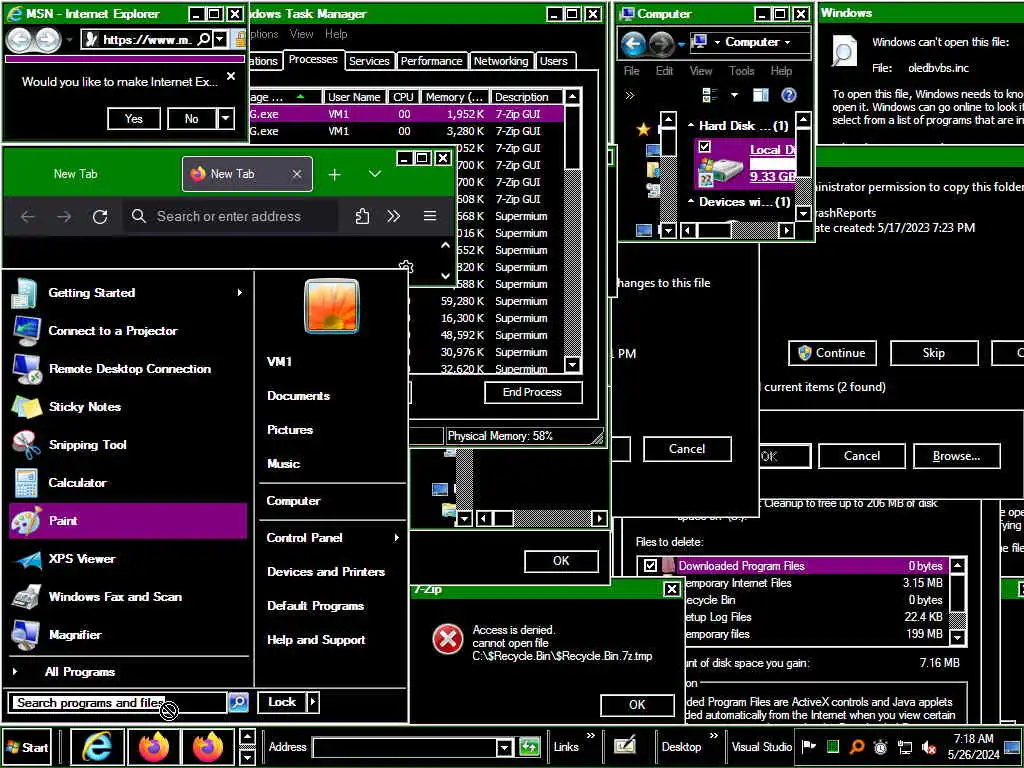Open dropdown arrow beside IE No button
The height and width of the screenshot is (768, 1024).
(x=225, y=118)
